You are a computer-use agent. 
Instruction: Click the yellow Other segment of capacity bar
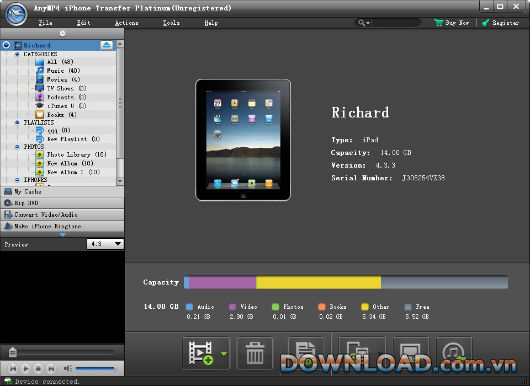[318, 283]
